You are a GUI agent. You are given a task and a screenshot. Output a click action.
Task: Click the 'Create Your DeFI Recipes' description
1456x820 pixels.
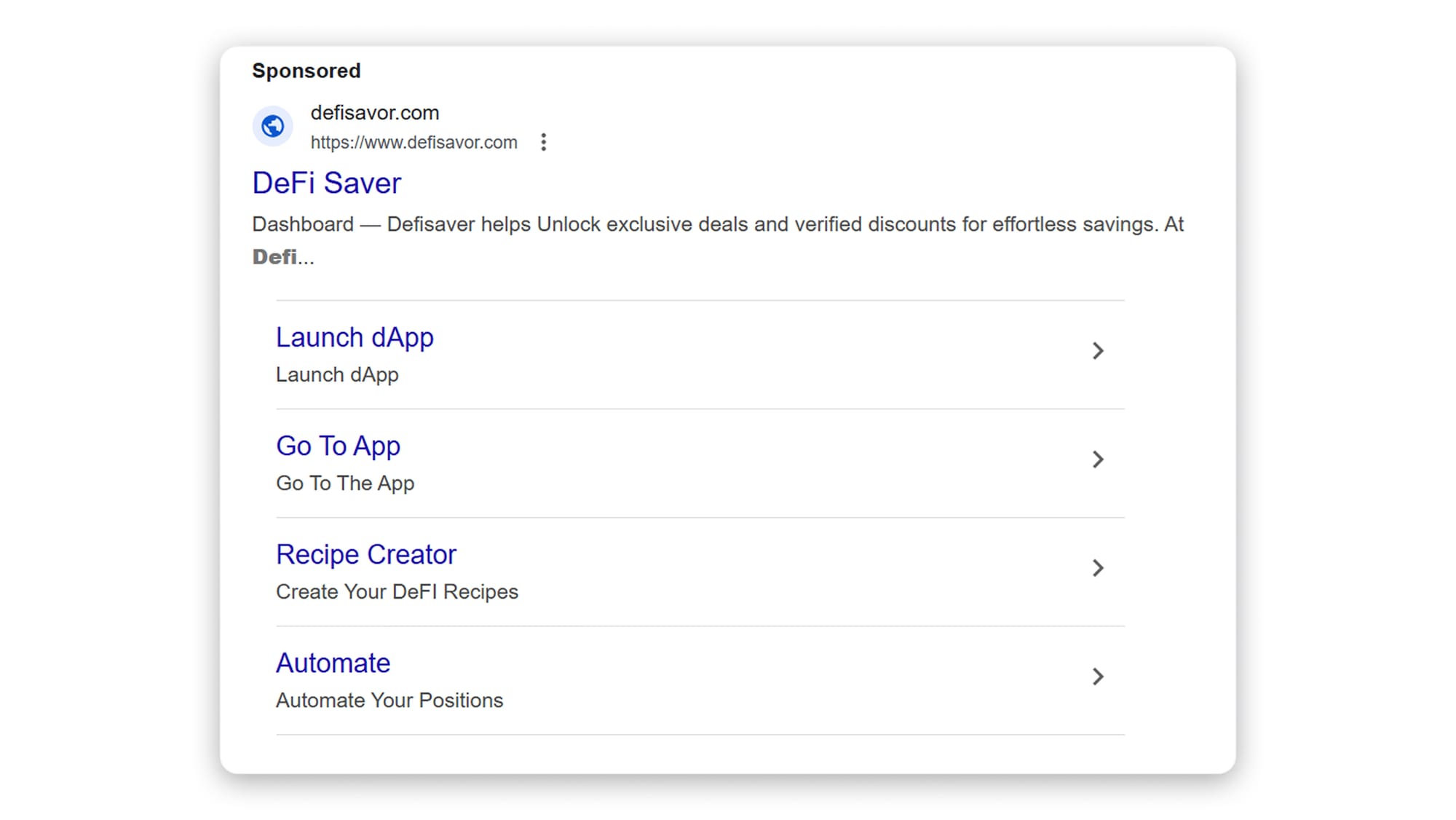[x=397, y=591]
